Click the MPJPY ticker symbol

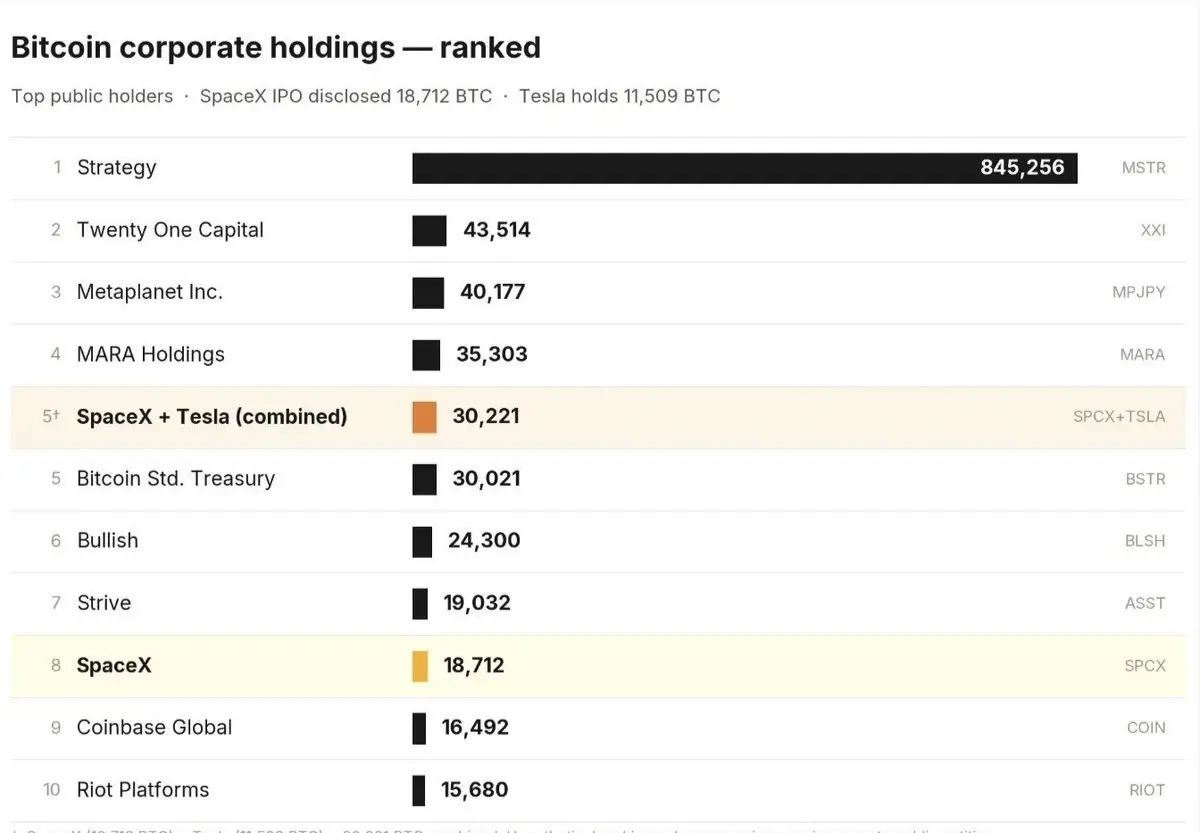pos(1139,293)
